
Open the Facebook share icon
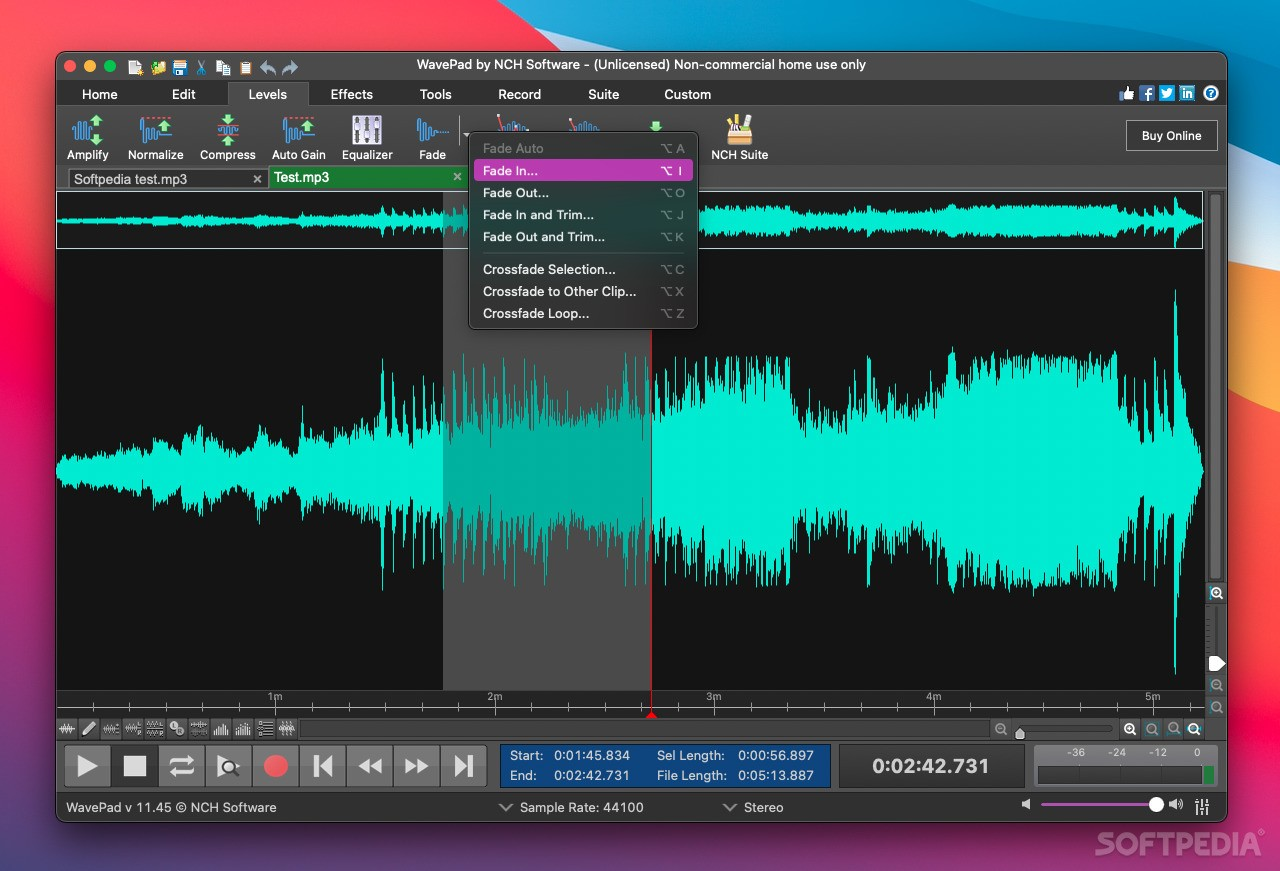click(x=1147, y=93)
